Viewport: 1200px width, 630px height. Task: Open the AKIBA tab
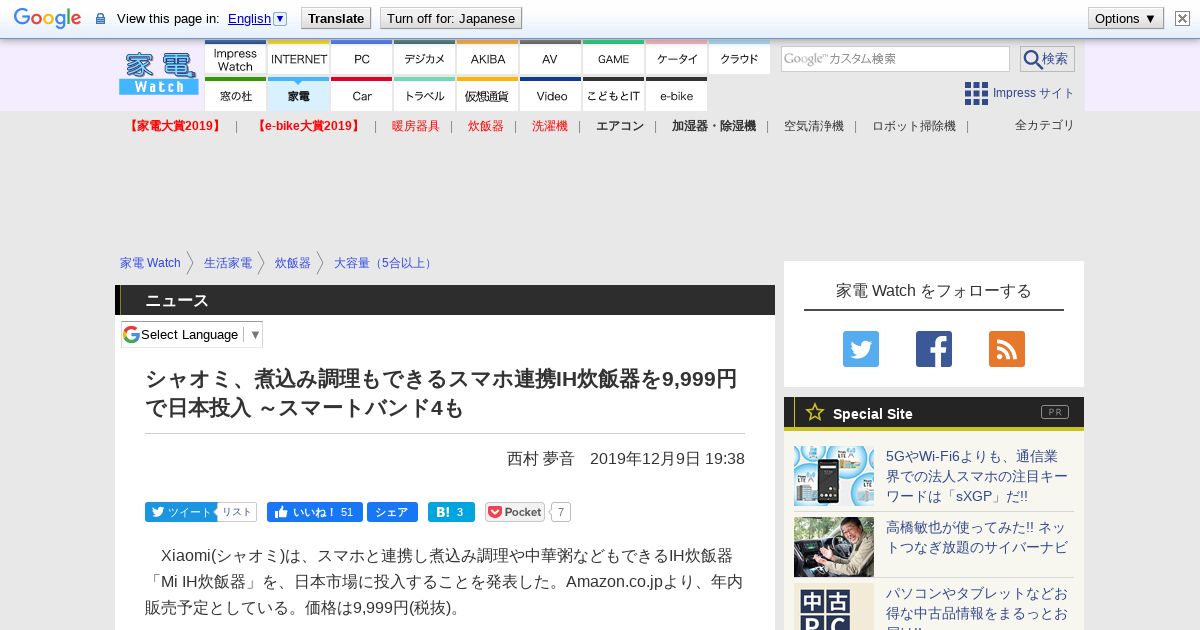[x=487, y=59]
